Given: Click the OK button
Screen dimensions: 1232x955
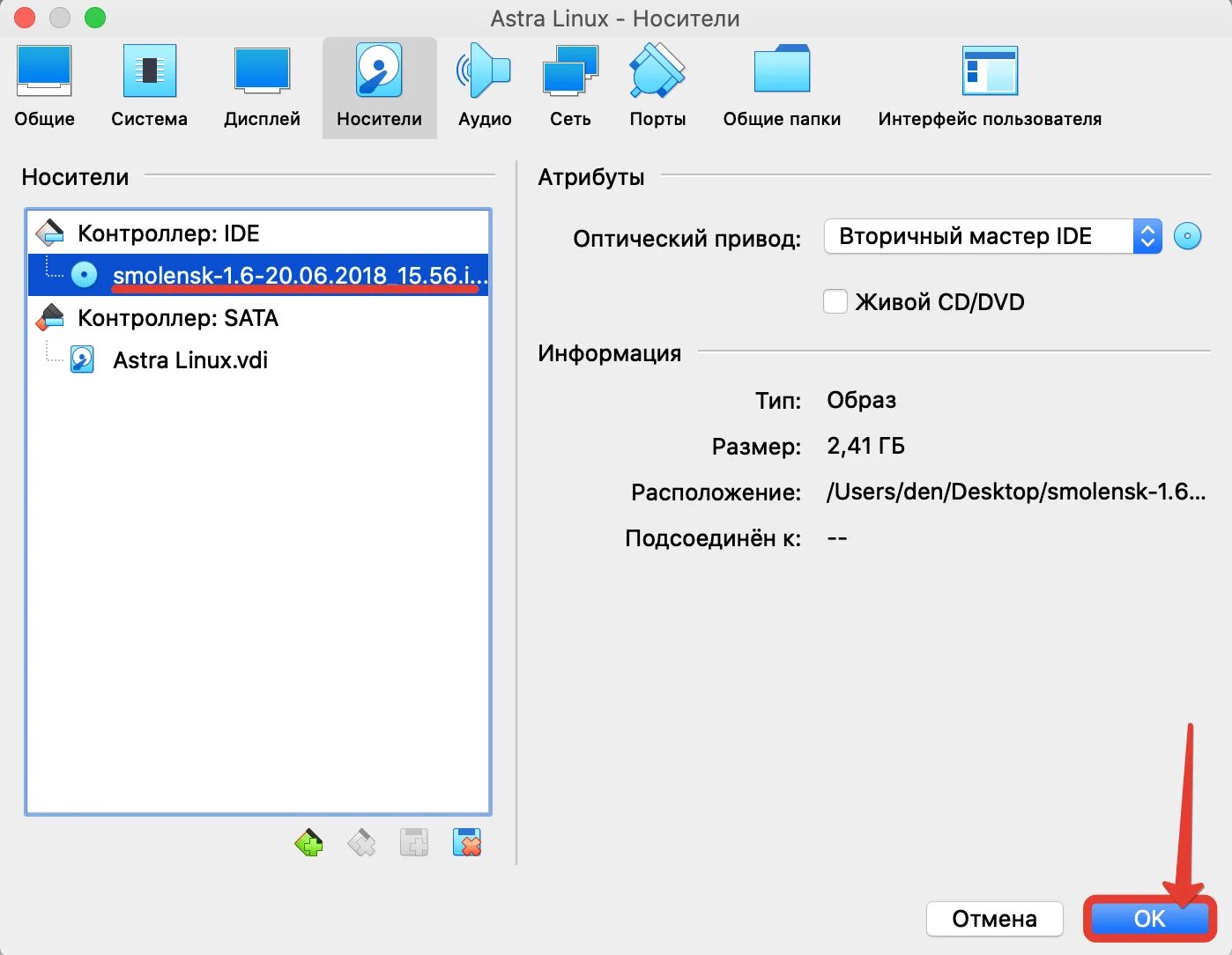Looking at the screenshot, I should [1149, 919].
